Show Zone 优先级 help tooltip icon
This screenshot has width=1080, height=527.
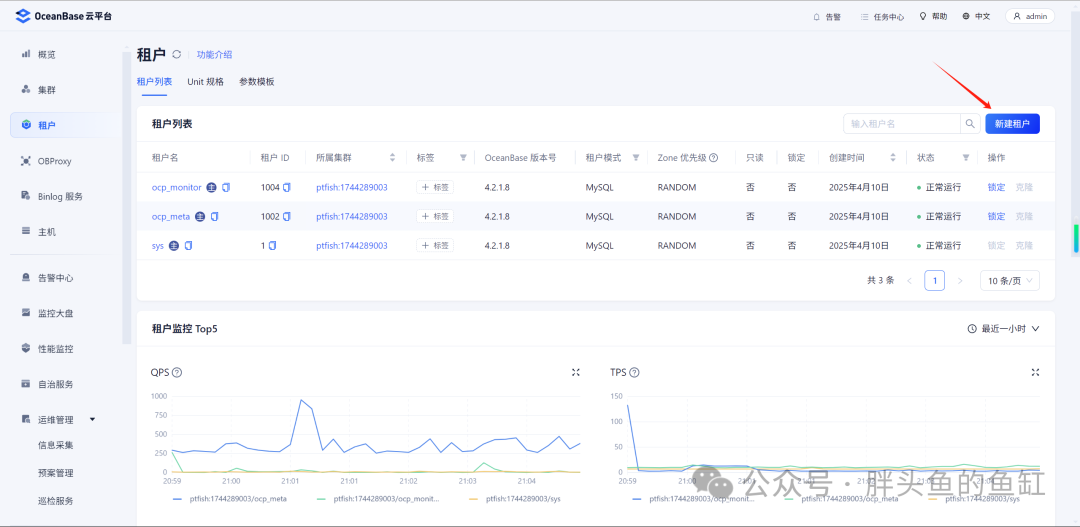pos(714,158)
